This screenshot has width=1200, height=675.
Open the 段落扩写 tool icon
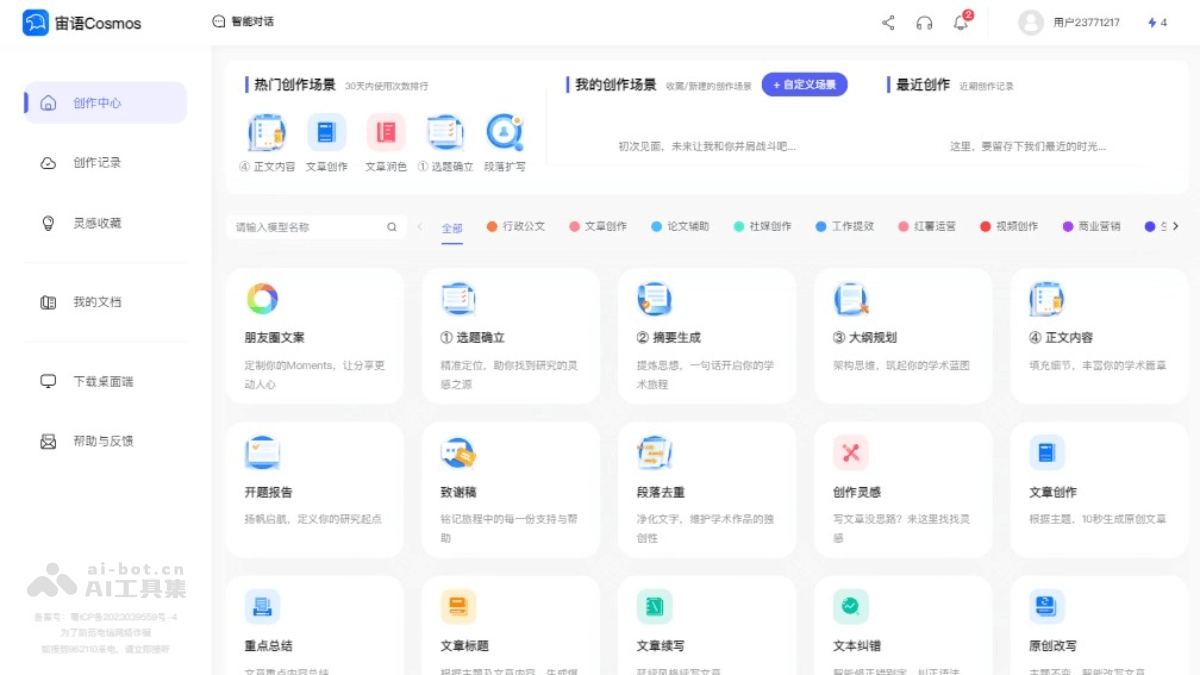(x=505, y=132)
